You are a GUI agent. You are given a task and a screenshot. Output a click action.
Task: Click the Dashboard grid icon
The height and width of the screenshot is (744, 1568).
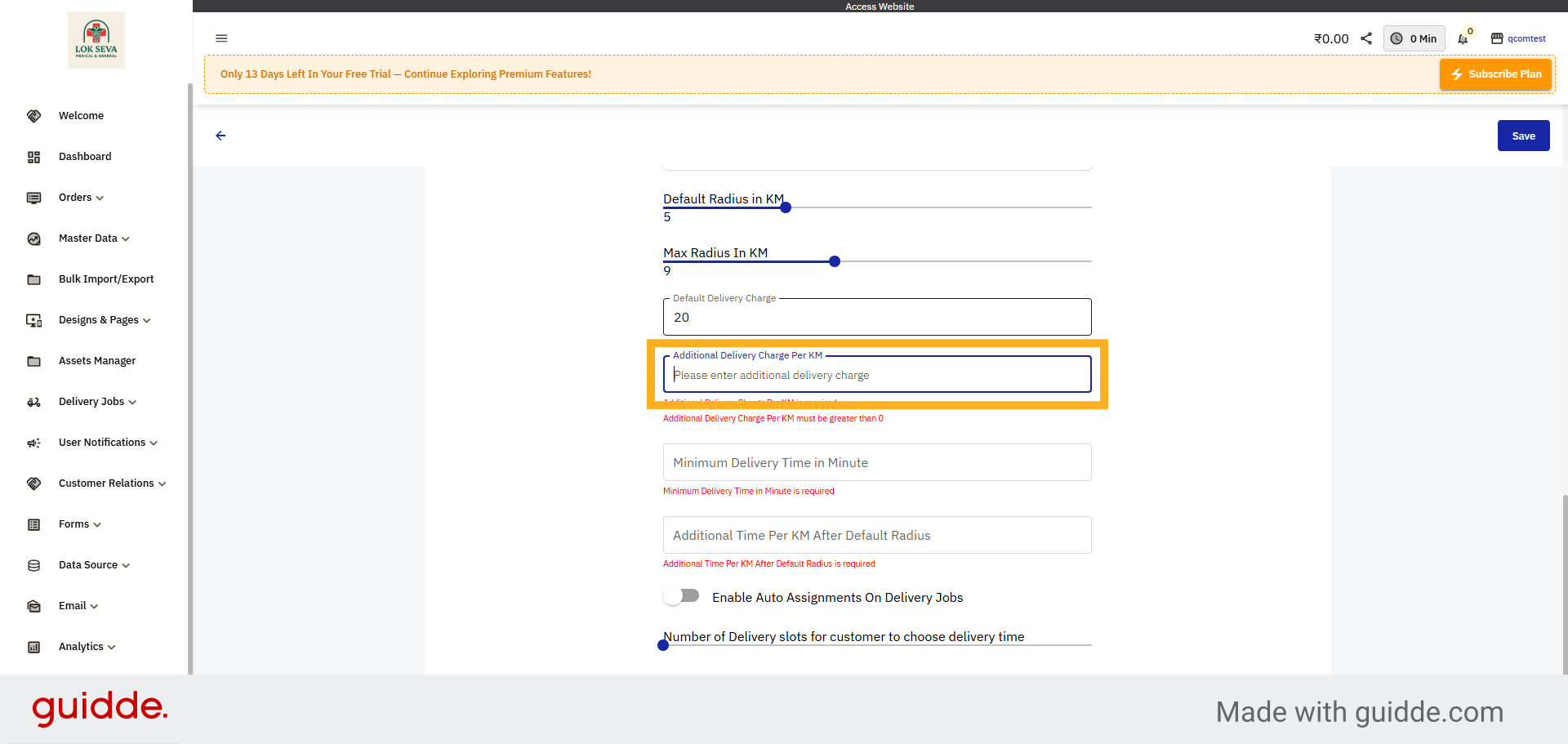point(33,157)
